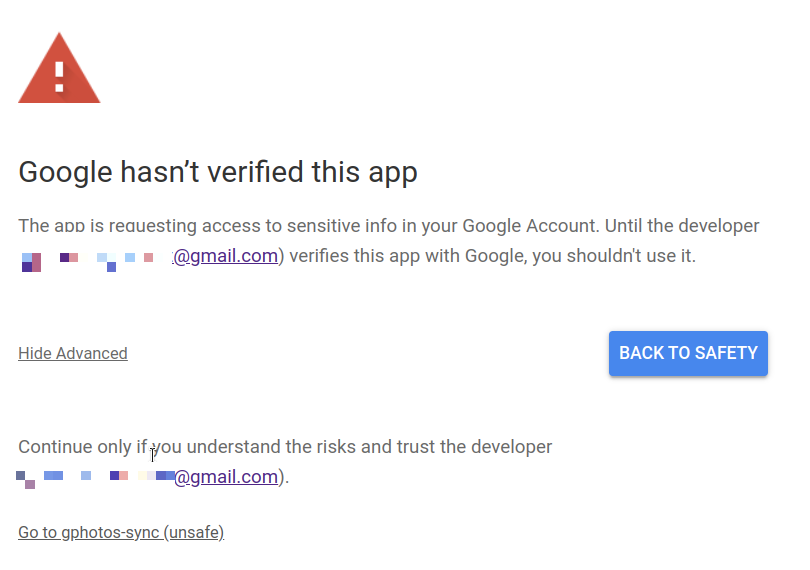
Task: Click the "Google hasn't verified this app" heading
Action: coord(218,172)
